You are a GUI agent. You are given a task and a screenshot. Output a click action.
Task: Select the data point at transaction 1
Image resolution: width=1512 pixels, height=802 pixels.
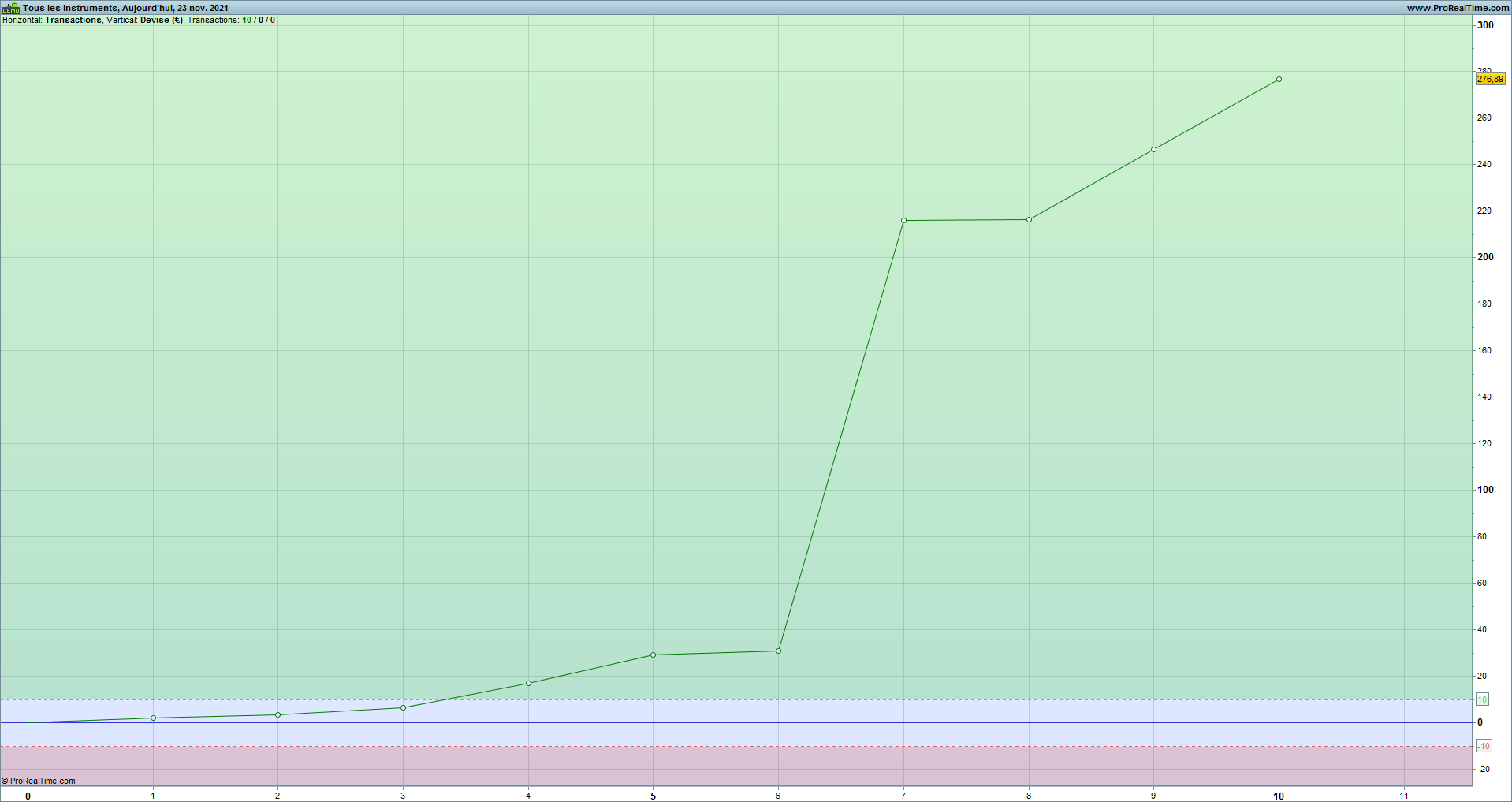pyautogui.click(x=153, y=718)
